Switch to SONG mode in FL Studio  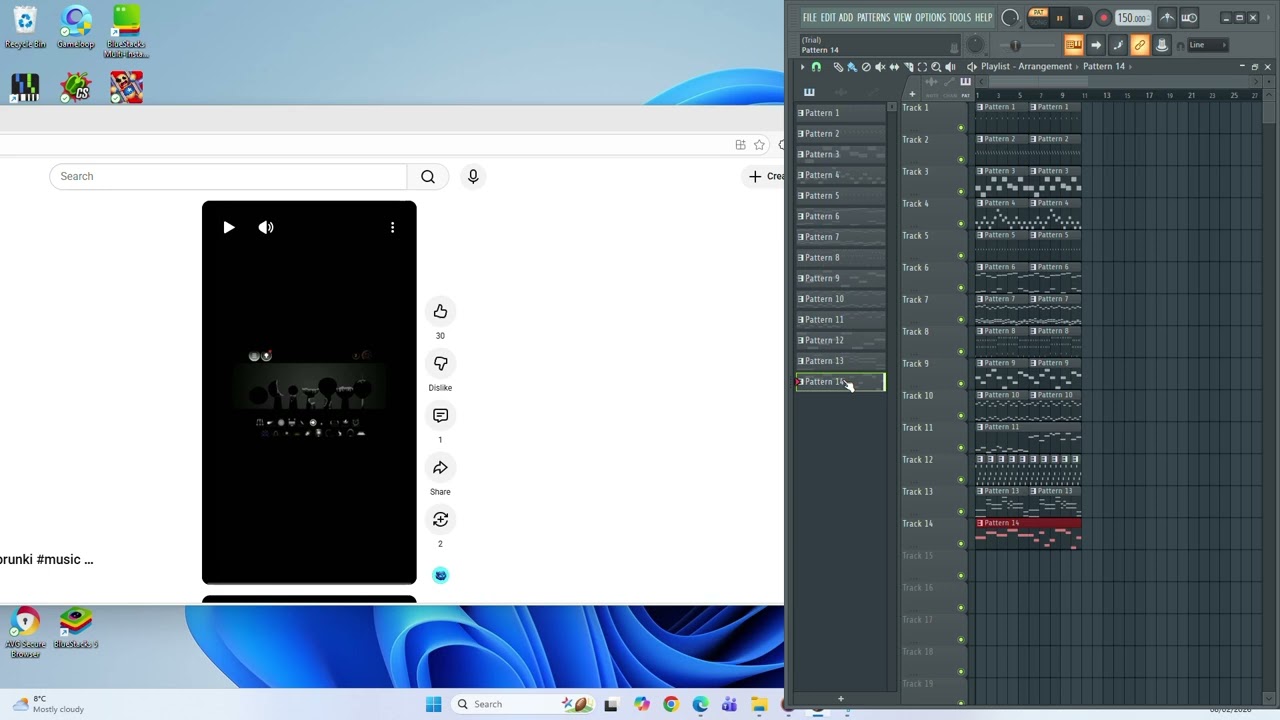1038,22
